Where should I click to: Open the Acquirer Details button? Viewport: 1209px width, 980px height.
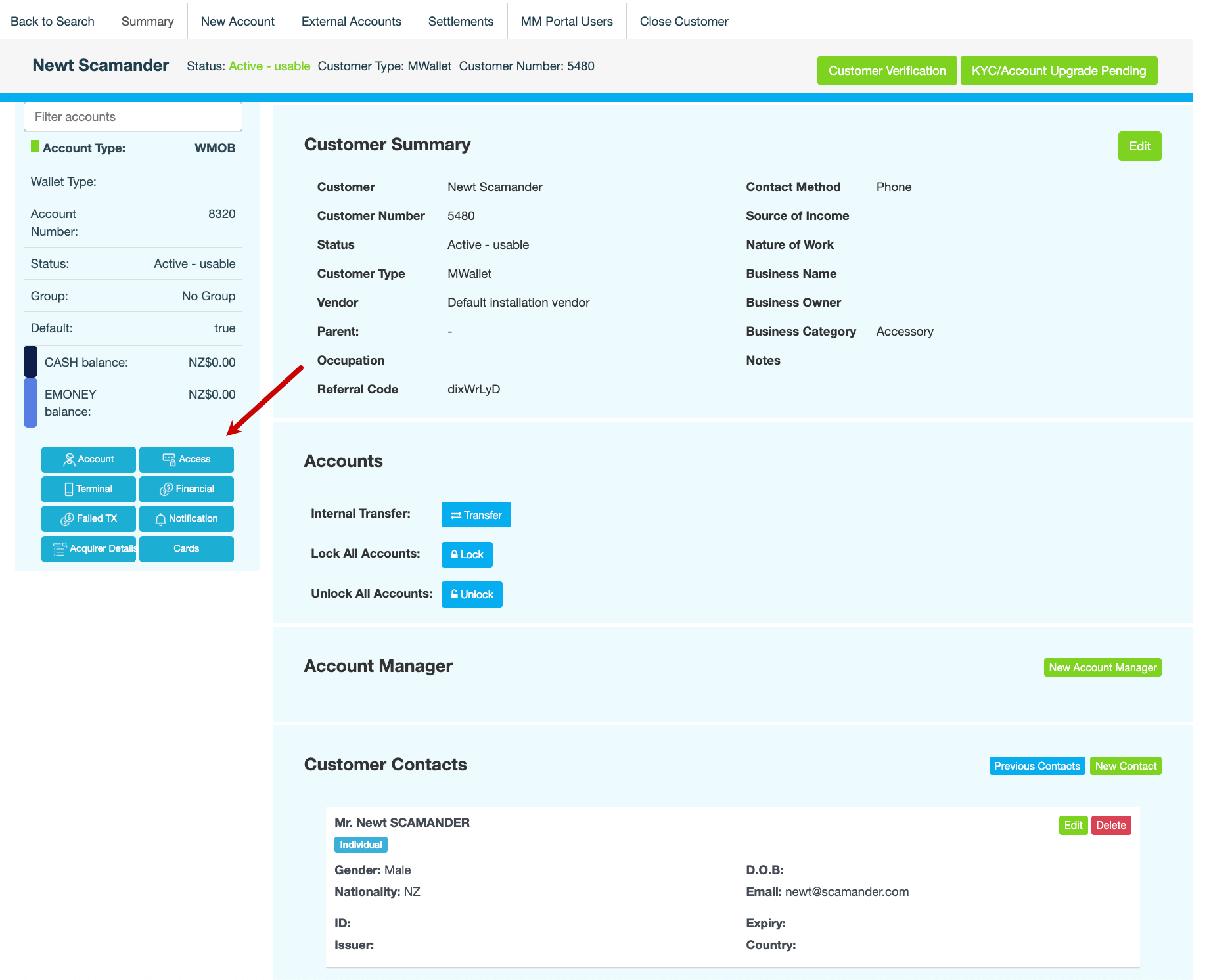coord(88,548)
